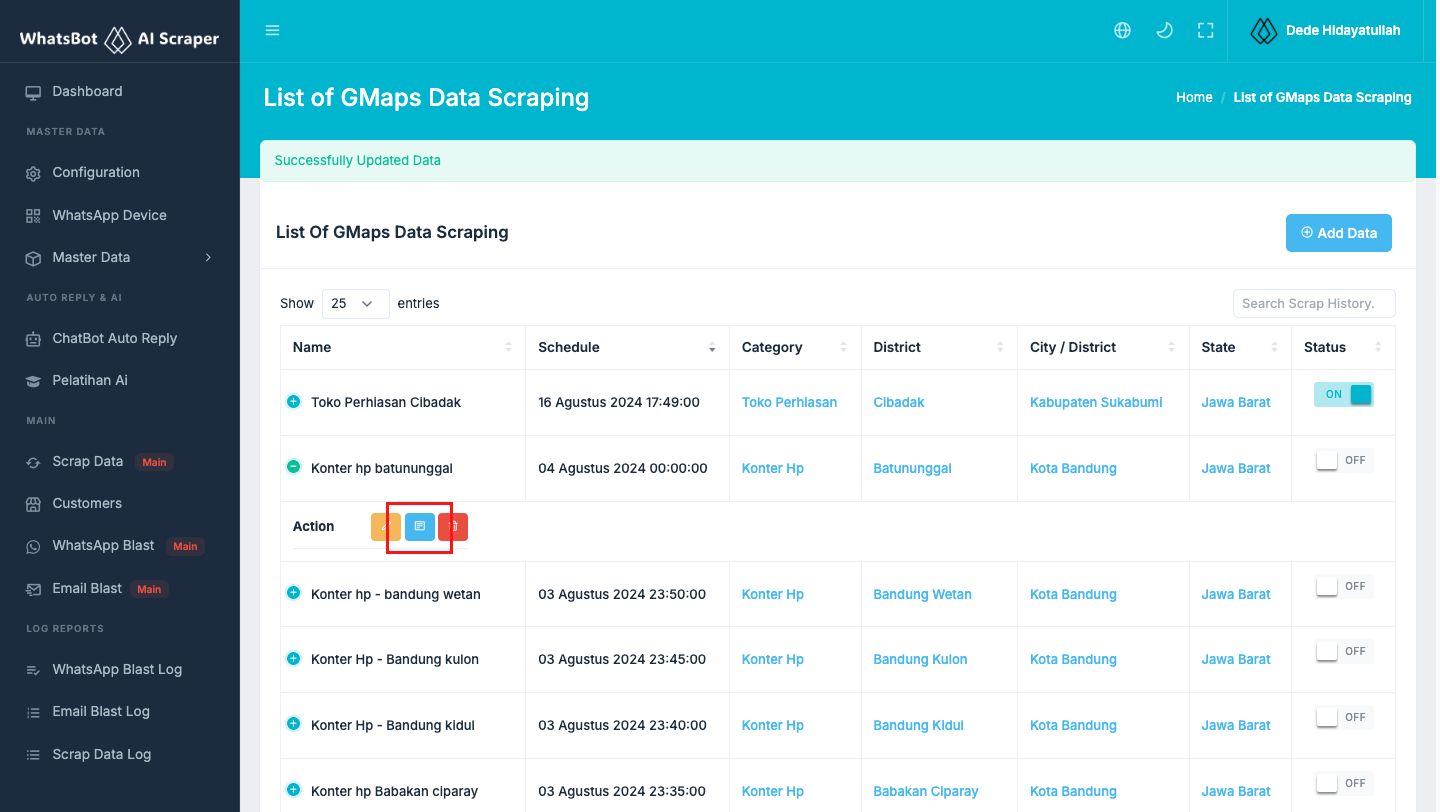Click the Pelatihan Ai graduation cap icon
The height and width of the screenshot is (812, 1440).
point(33,381)
